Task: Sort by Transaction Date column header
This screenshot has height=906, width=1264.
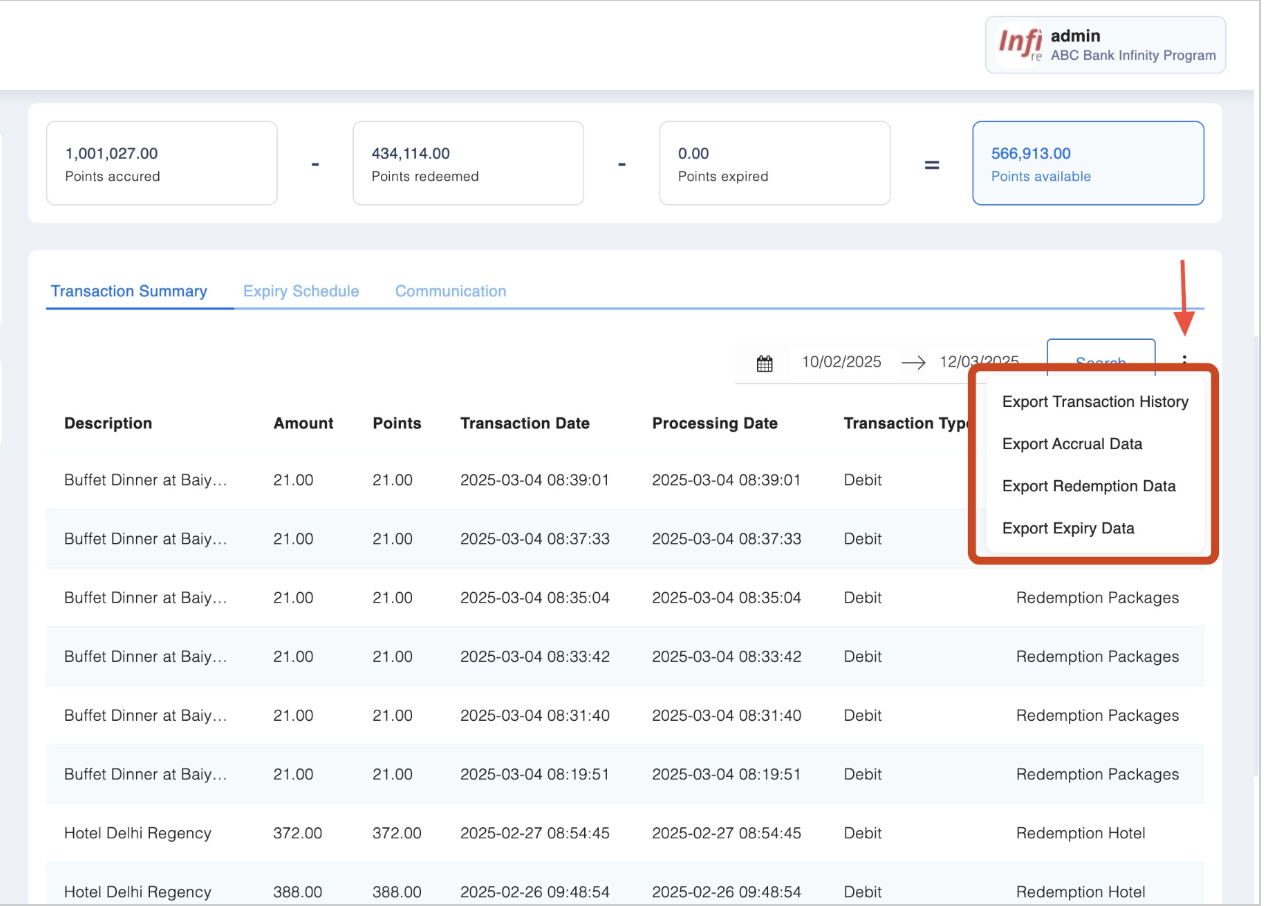Action: click(x=524, y=423)
